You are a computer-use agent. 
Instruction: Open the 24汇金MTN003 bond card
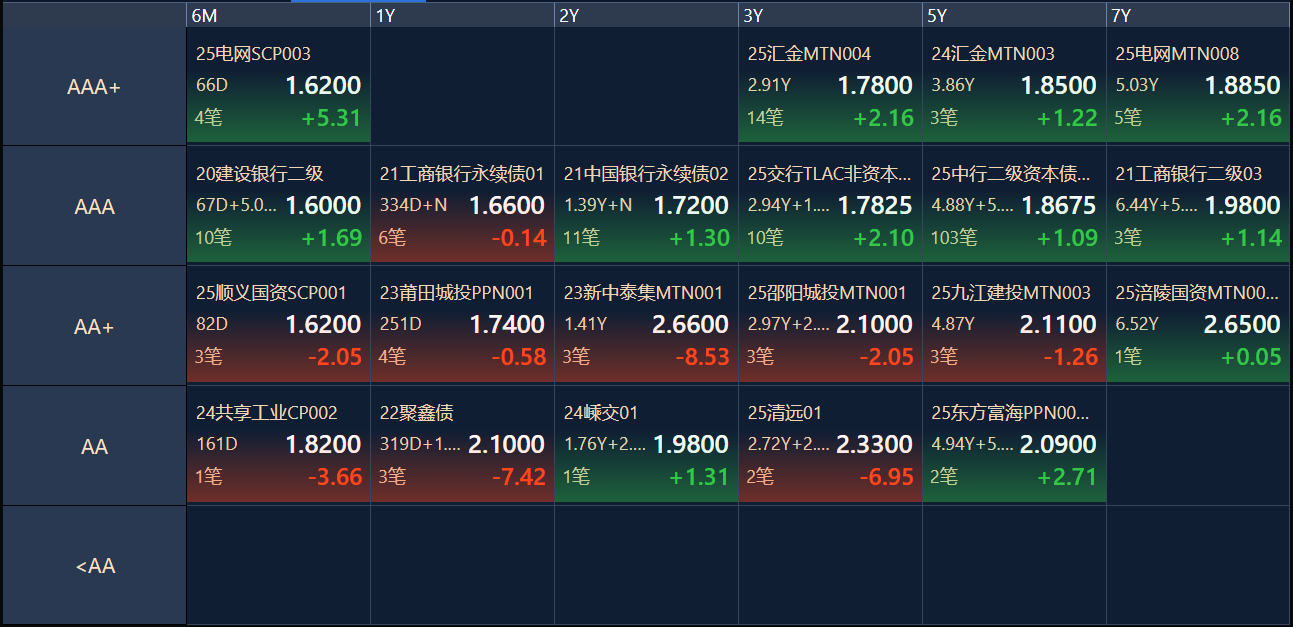pyautogui.click(x=1014, y=86)
